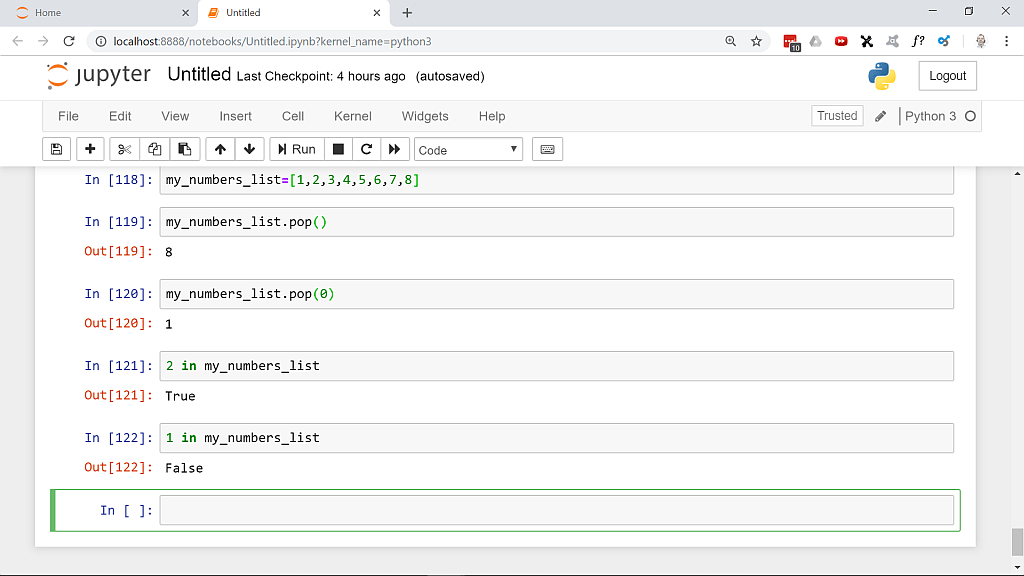
Task: Click the f? extension icon
Action: 918,41
